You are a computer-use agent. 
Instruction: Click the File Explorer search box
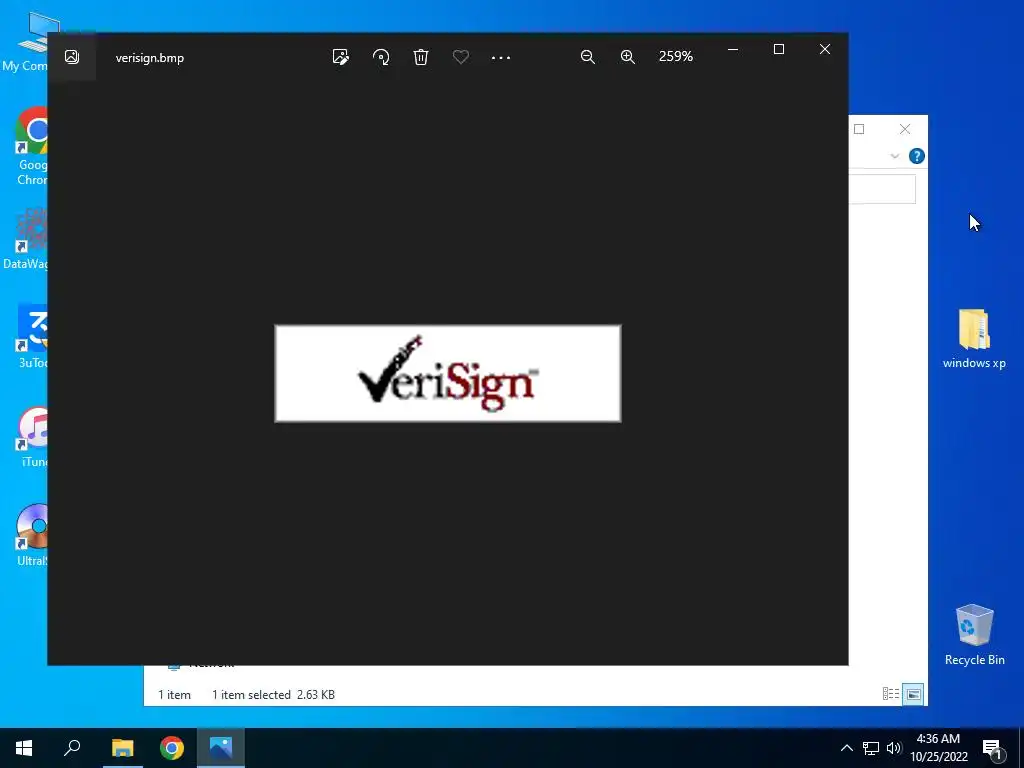(882, 189)
